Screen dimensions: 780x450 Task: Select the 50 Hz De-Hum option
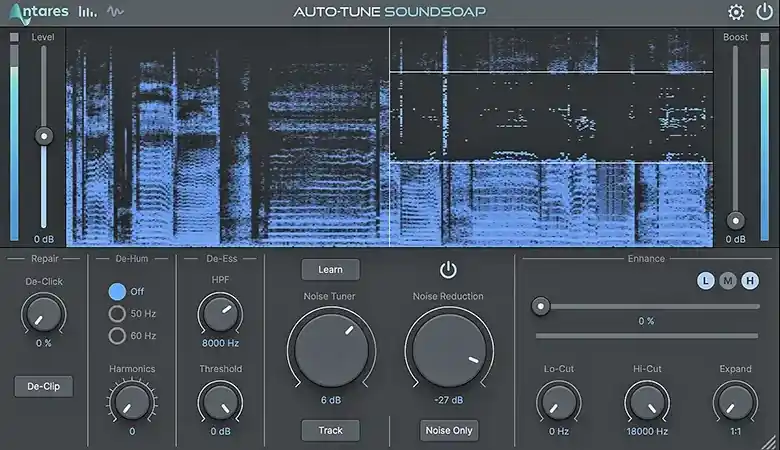(x=117, y=314)
